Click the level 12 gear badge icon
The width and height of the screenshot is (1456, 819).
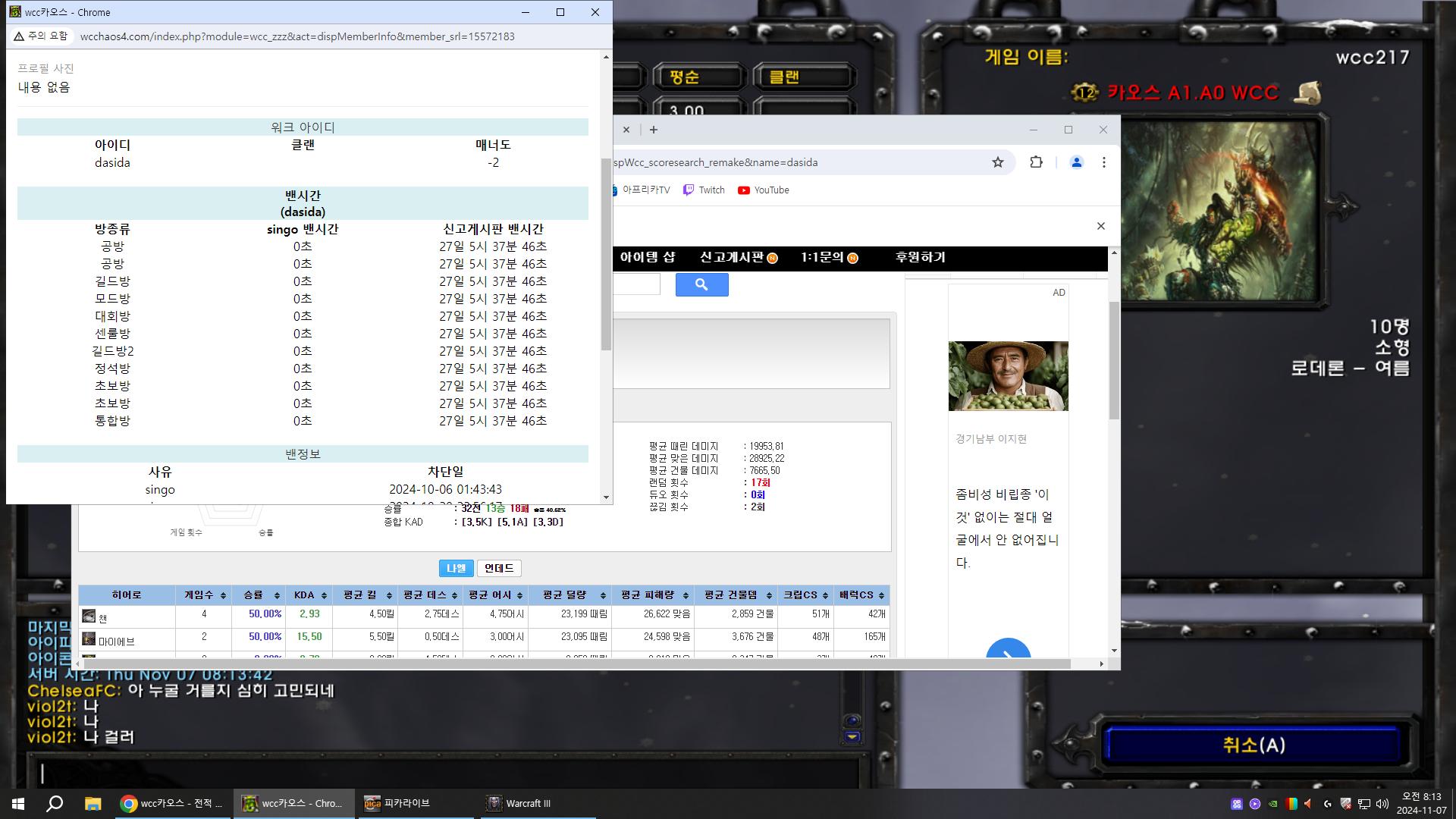coord(1085,93)
